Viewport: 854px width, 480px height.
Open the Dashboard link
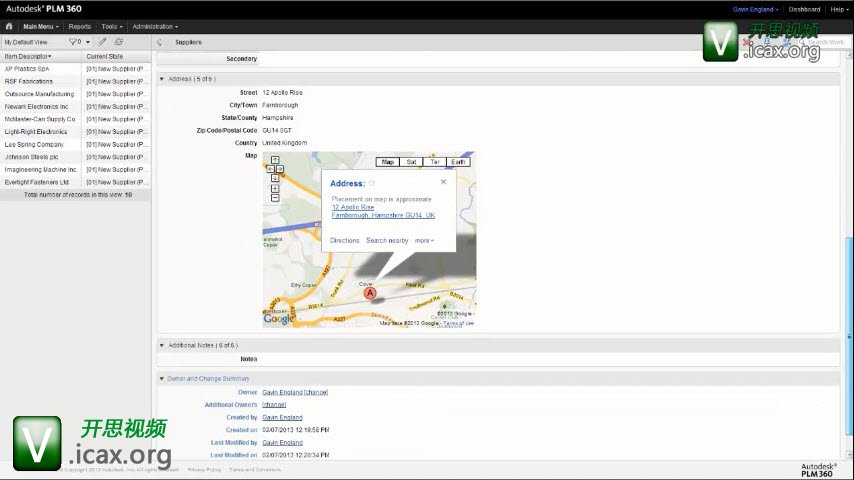[x=804, y=9]
